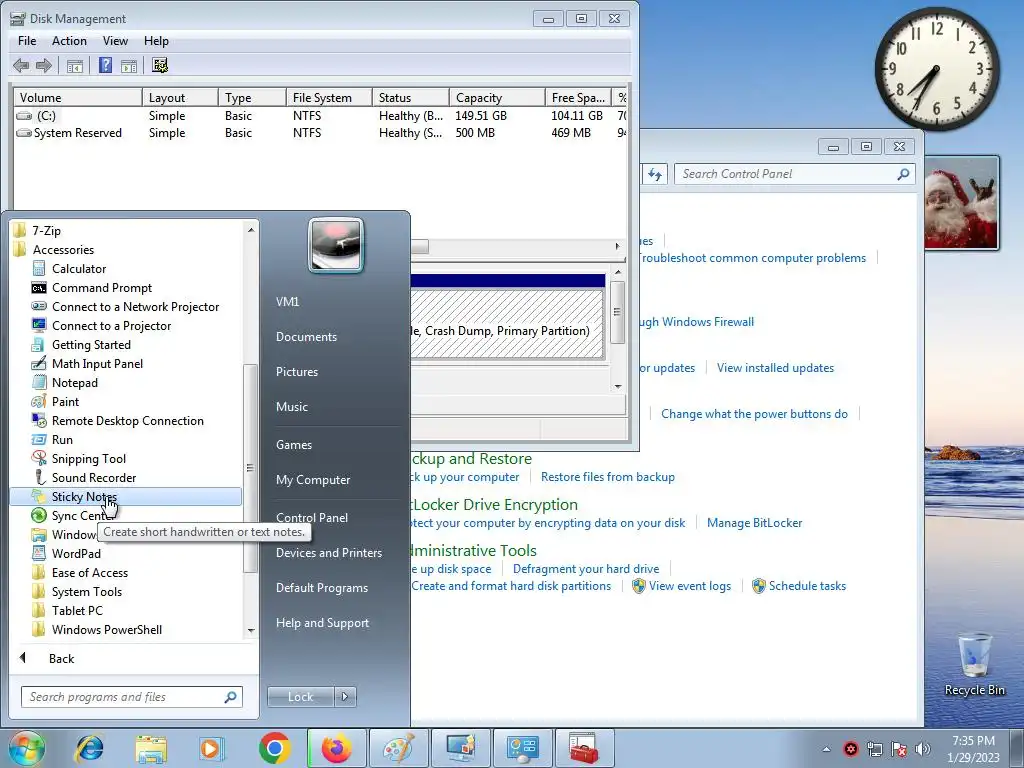Open the shutdown options arrow beside Lock
This screenshot has width=1024, height=768.
click(x=345, y=697)
